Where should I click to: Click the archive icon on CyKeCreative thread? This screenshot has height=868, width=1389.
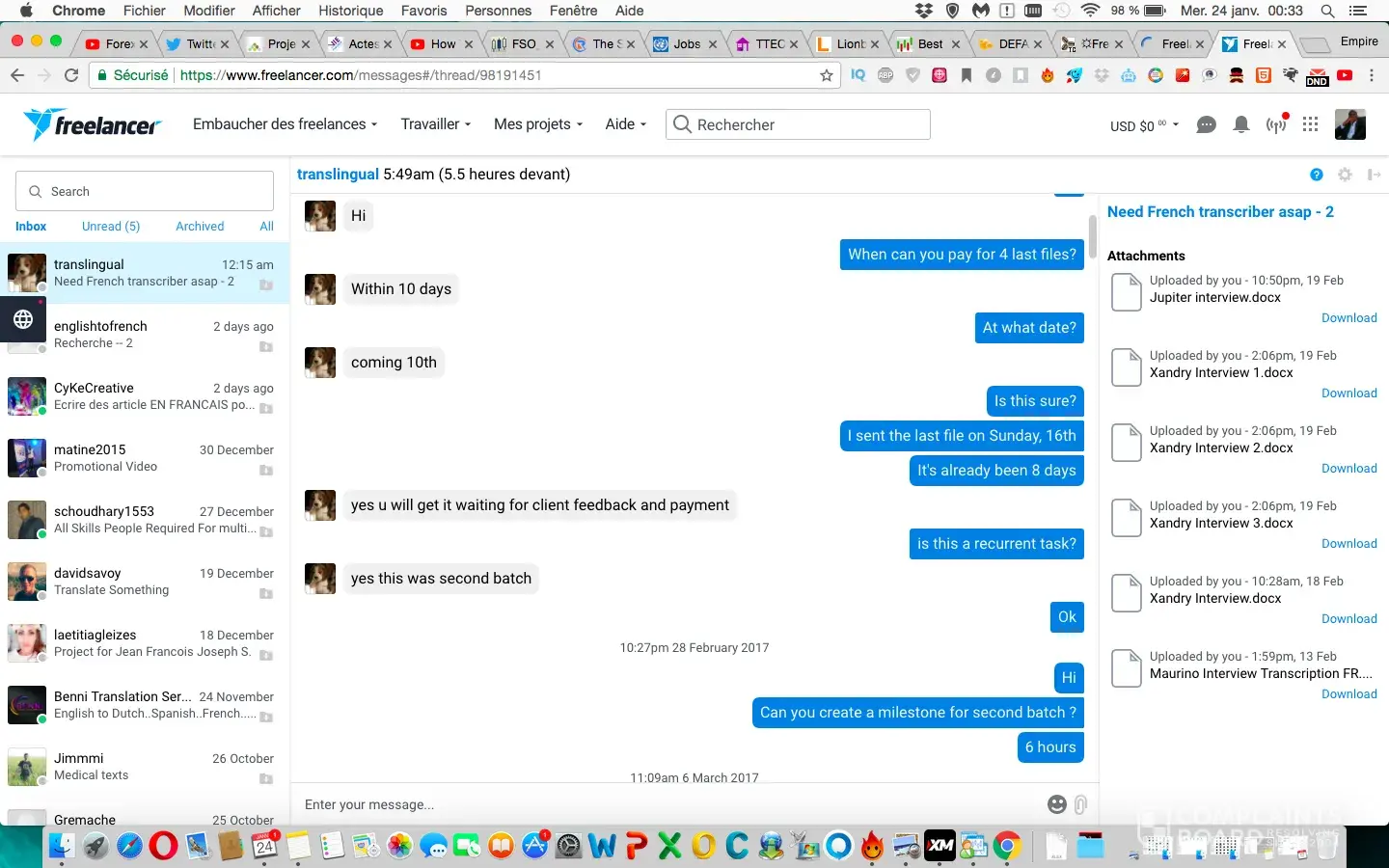click(x=266, y=408)
